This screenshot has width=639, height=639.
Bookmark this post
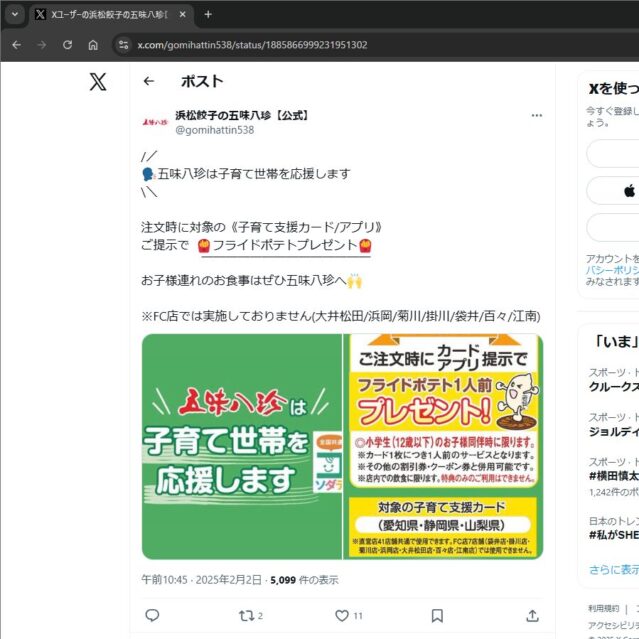point(437,615)
